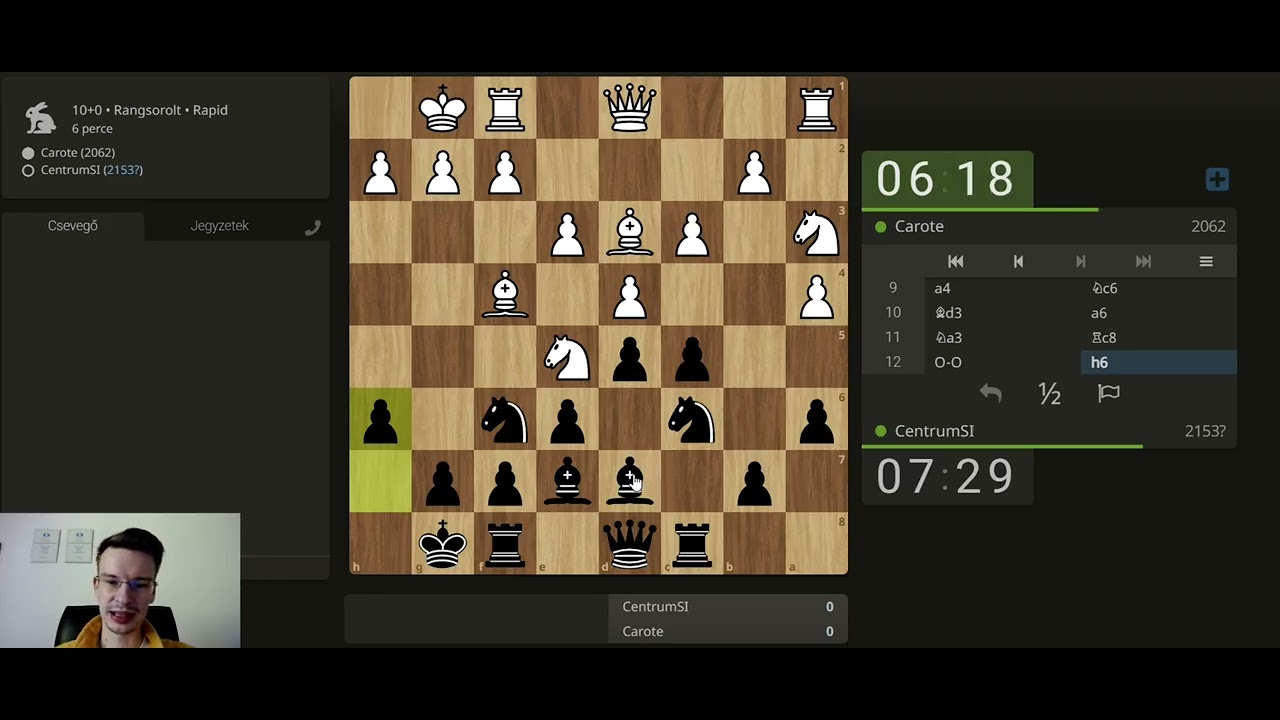Select the black king on g8
Viewport: 1280px width, 720px height.
(x=443, y=544)
